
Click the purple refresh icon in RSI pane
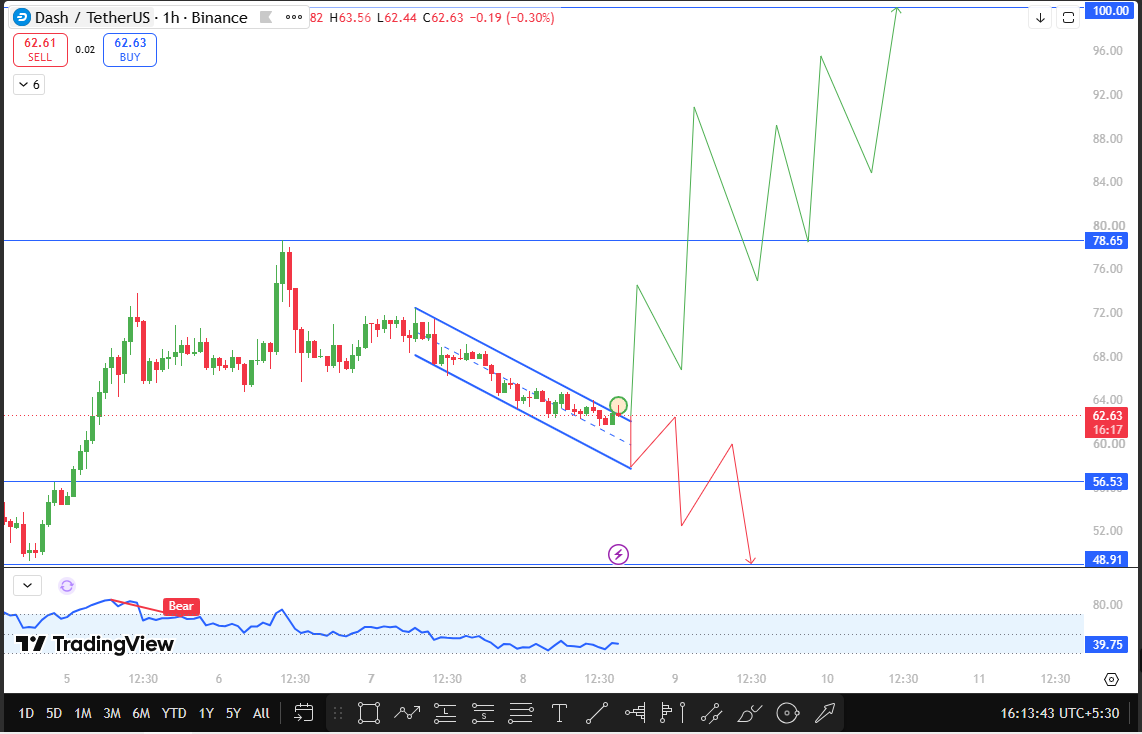(67, 585)
